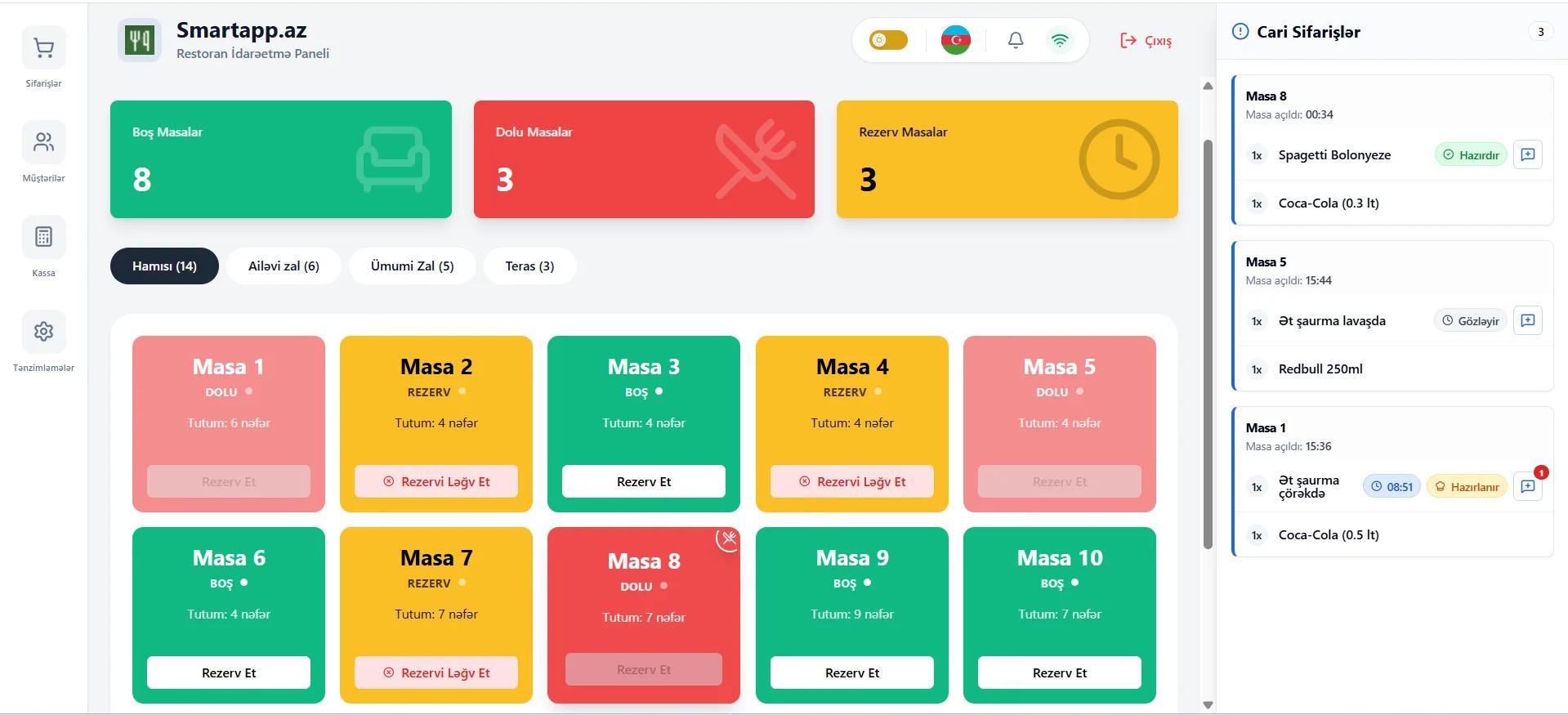
Task: Open the Masa 5 table card title
Action: pos(1060,367)
